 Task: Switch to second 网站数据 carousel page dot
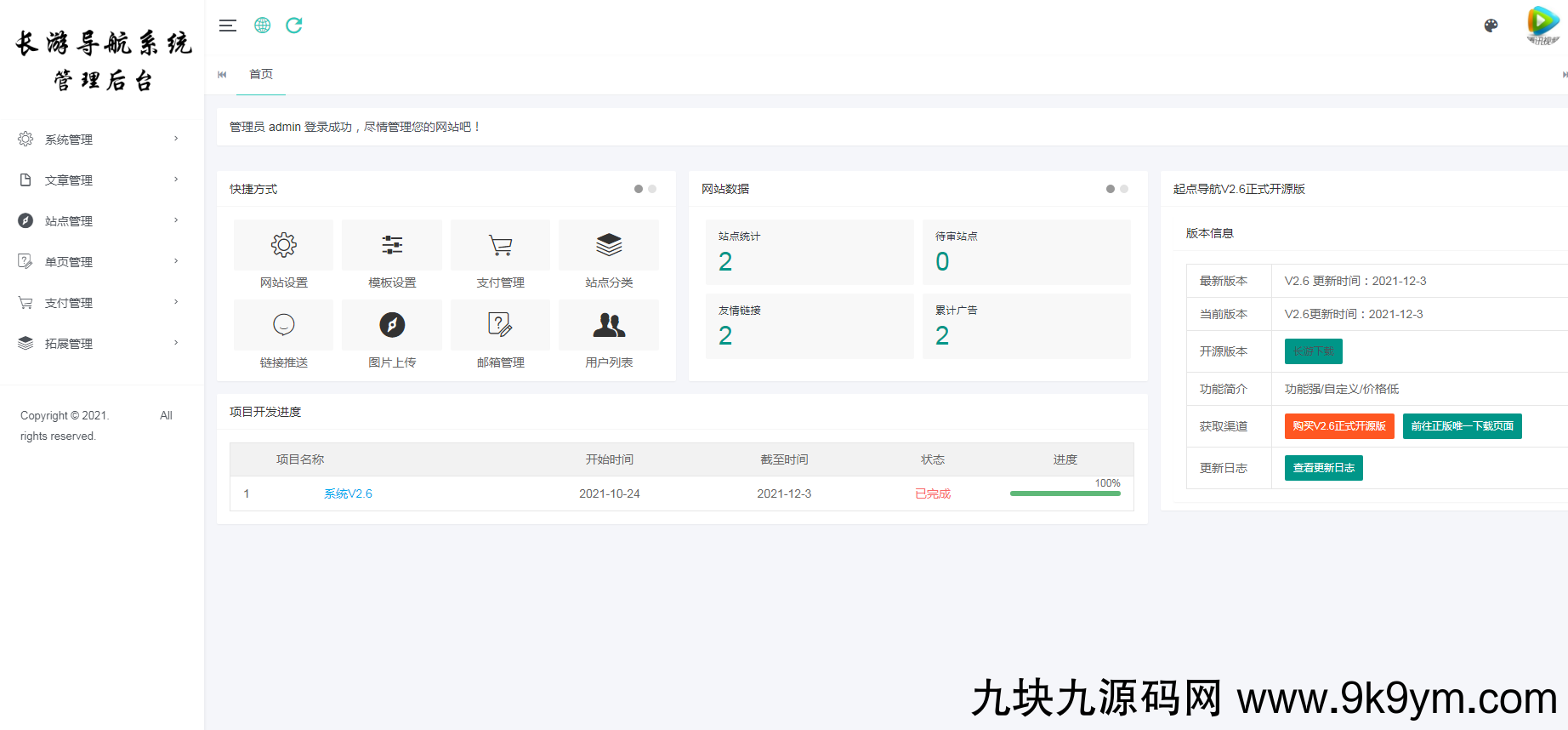point(1124,189)
